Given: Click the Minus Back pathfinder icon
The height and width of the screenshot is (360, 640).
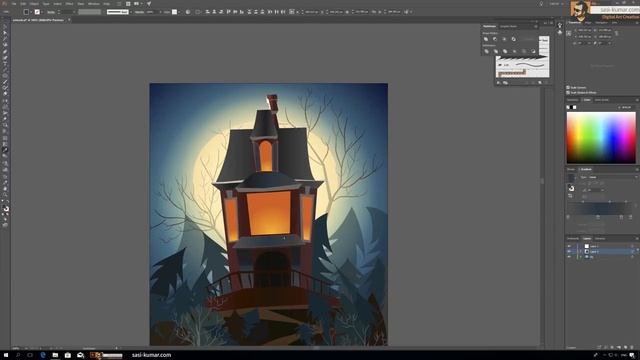Looking at the screenshot, I should tap(533, 51).
